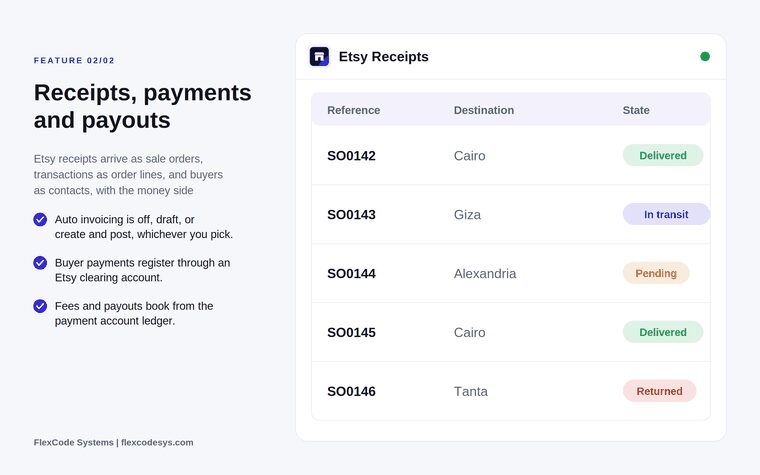
Task: Select the Reference column header
Action: pyautogui.click(x=353, y=110)
